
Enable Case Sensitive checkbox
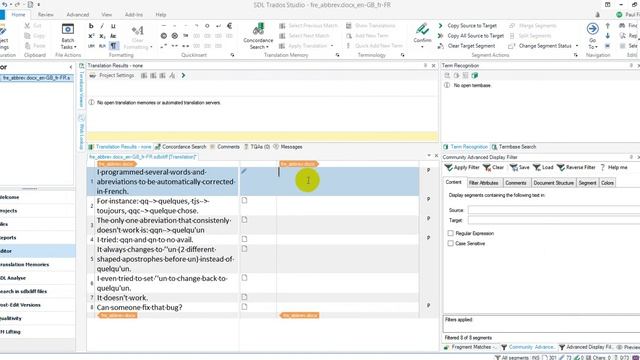(x=450, y=243)
